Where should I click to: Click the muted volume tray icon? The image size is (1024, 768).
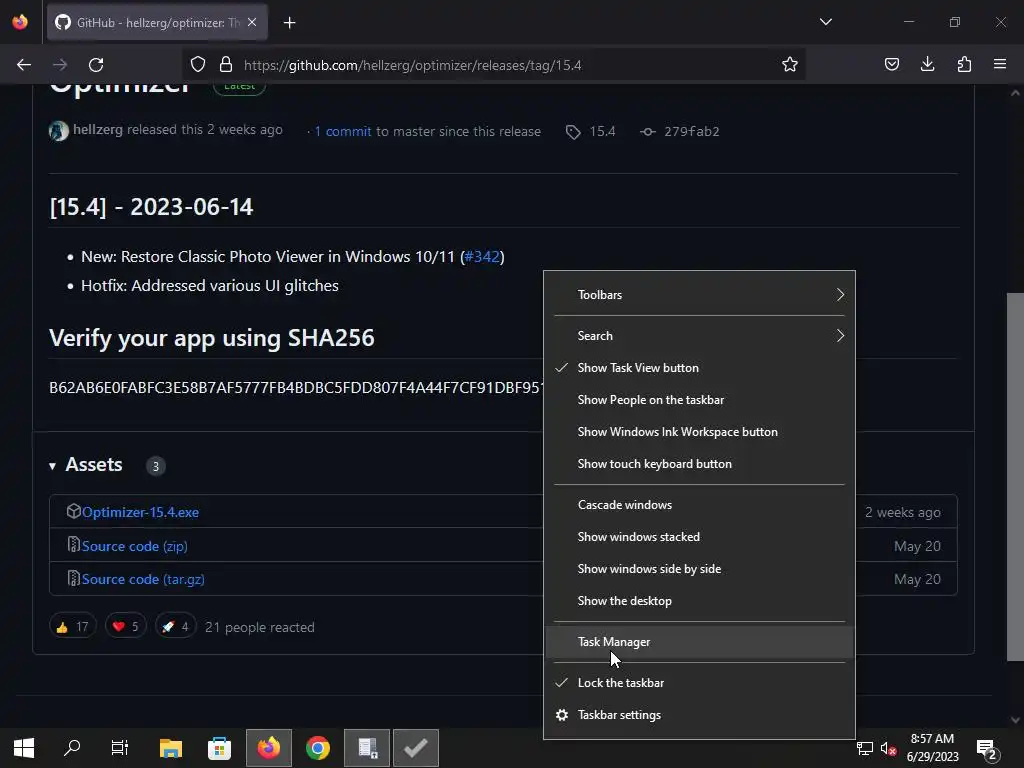[888, 748]
